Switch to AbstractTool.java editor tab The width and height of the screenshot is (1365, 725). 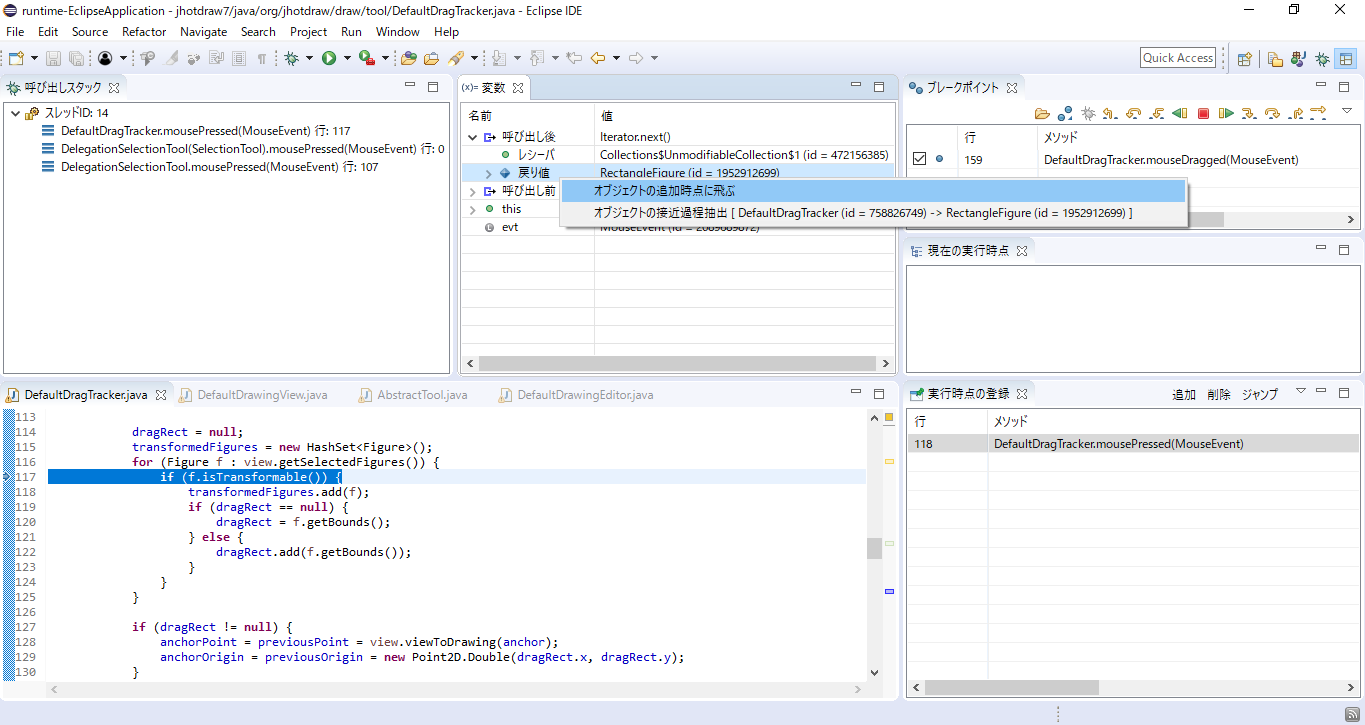coord(413,395)
